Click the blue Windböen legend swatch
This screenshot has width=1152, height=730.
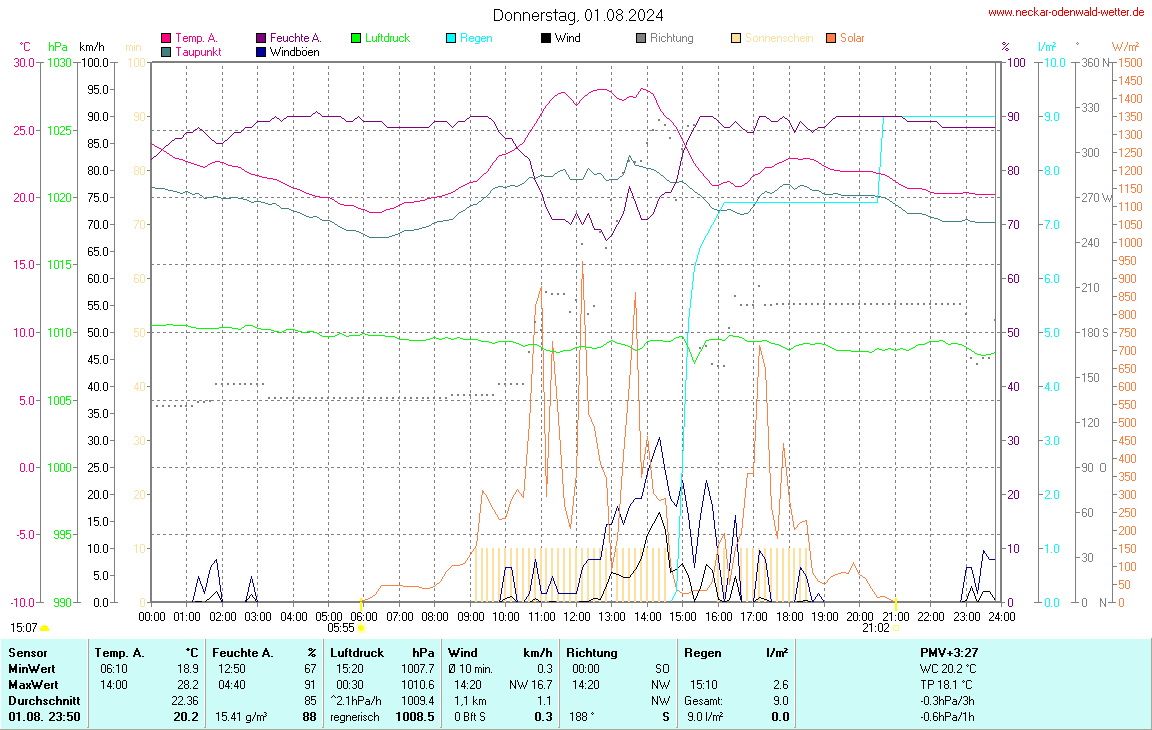[x=261, y=51]
